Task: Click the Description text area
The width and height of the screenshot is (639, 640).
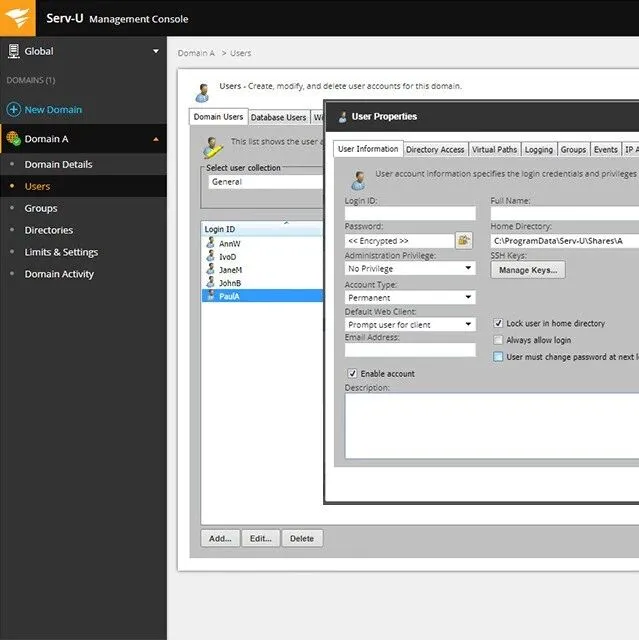Action: pyautogui.click(x=492, y=426)
